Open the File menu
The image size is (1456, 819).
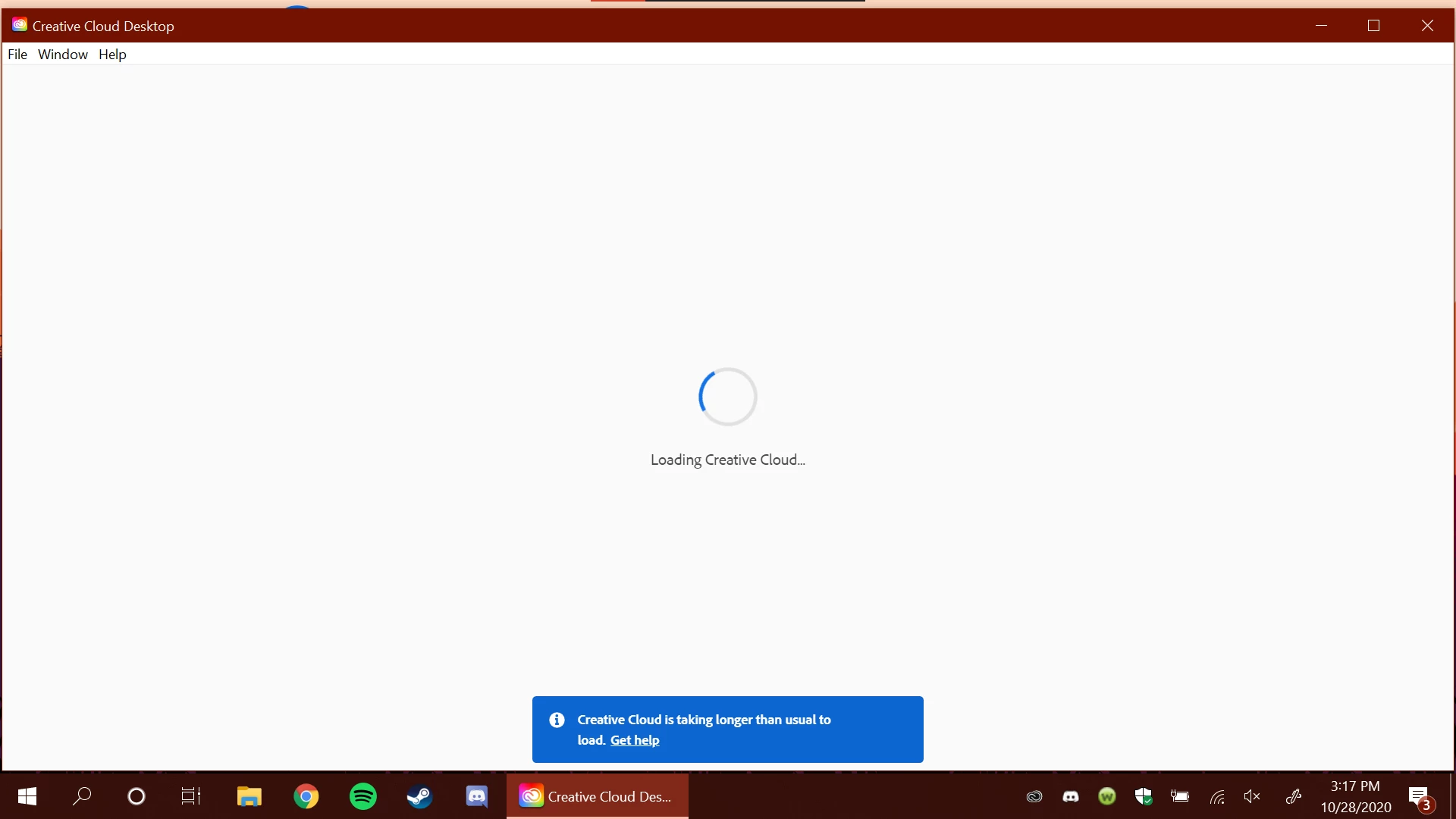(17, 55)
